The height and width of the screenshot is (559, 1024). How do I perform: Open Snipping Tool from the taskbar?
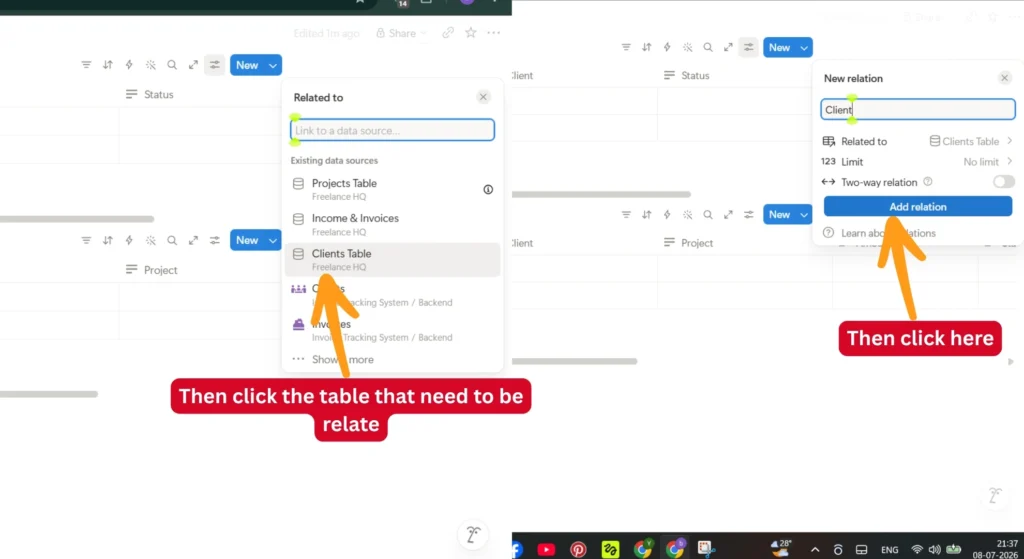[x=705, y=549]
